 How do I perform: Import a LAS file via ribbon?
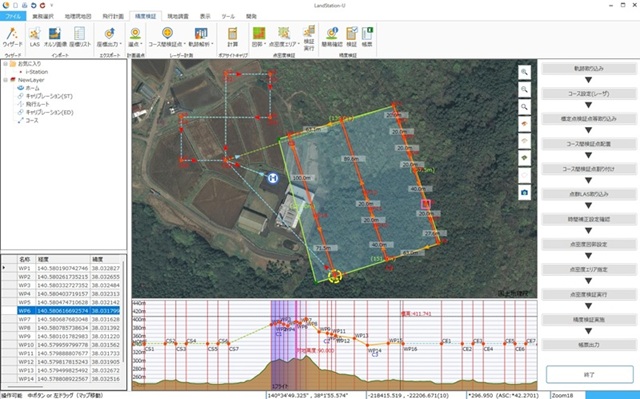coord(35,37)
